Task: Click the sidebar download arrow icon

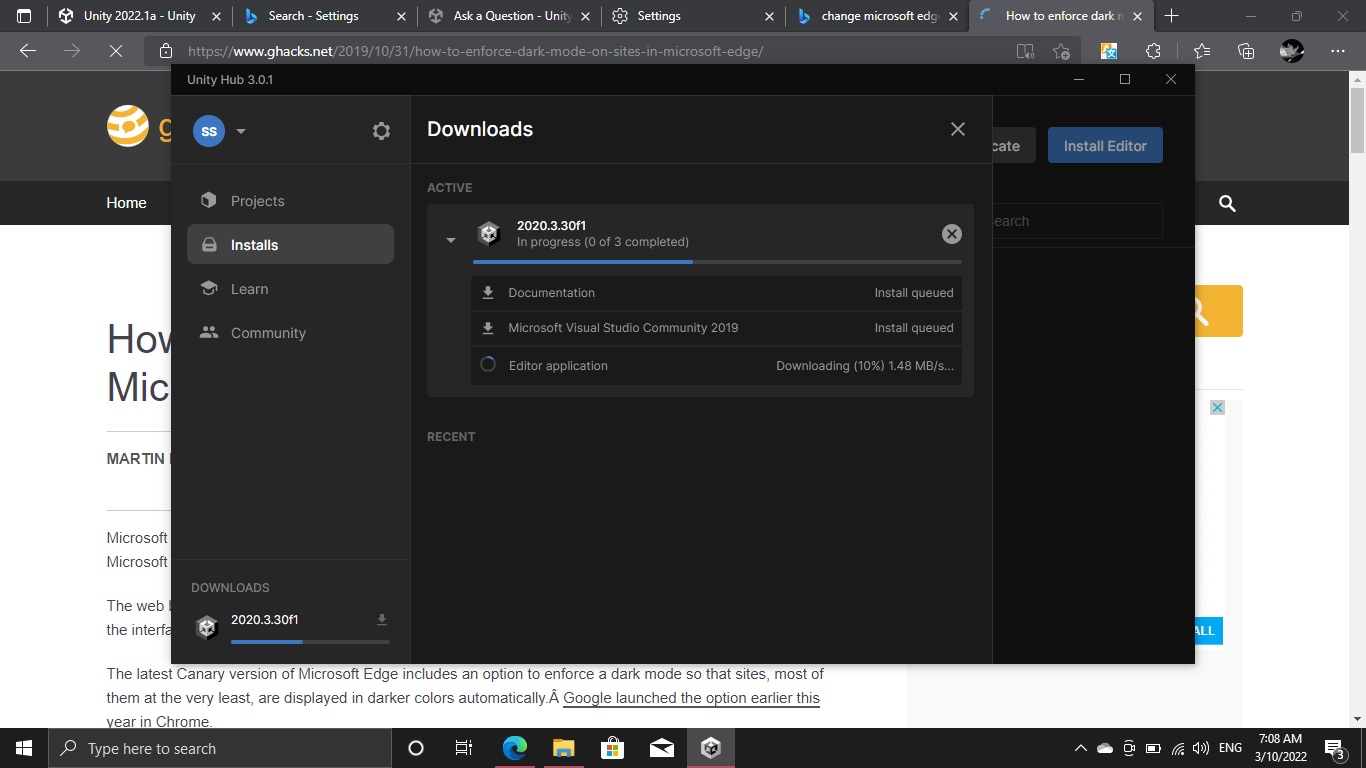Action: 381,620
